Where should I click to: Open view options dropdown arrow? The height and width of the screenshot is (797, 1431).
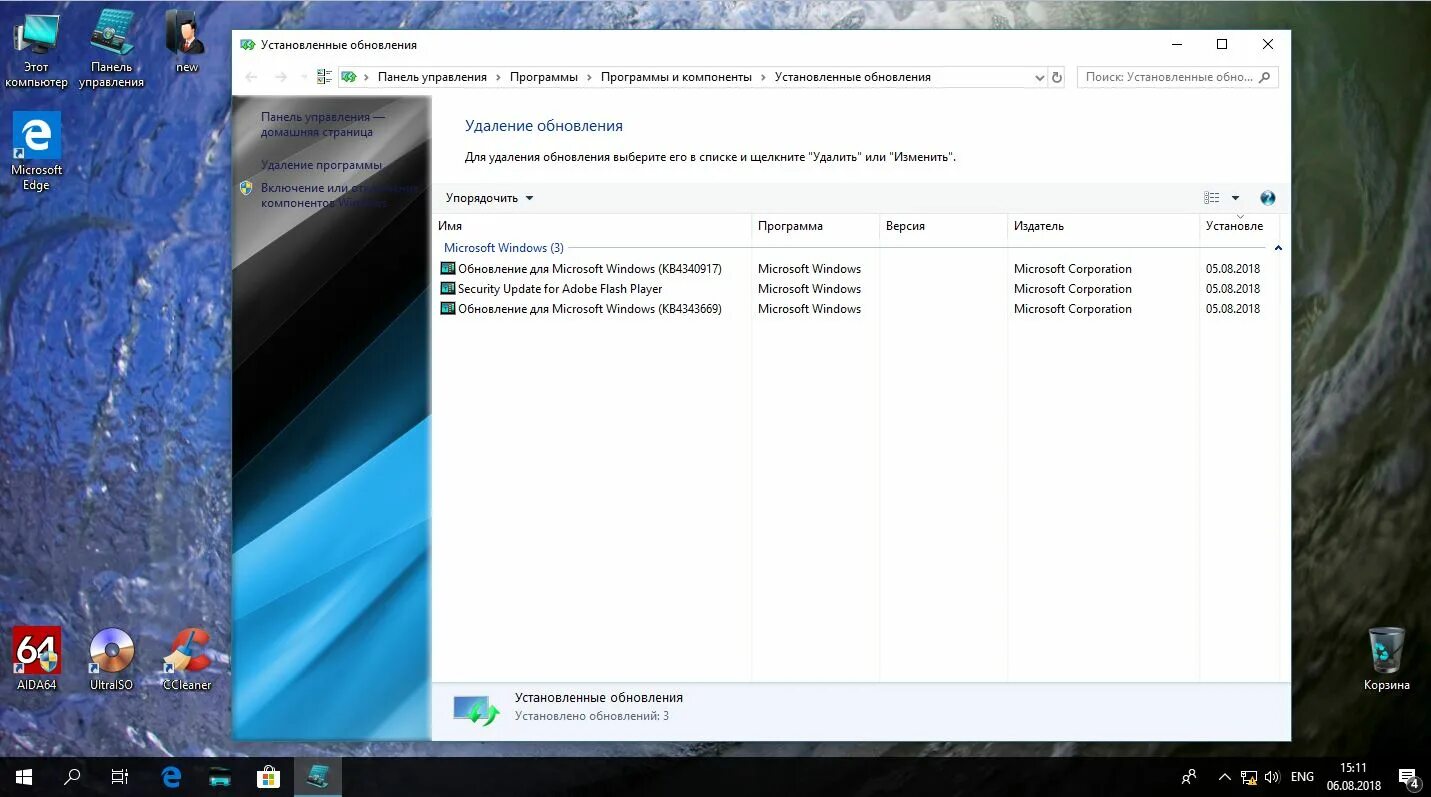pos(1235,198)
